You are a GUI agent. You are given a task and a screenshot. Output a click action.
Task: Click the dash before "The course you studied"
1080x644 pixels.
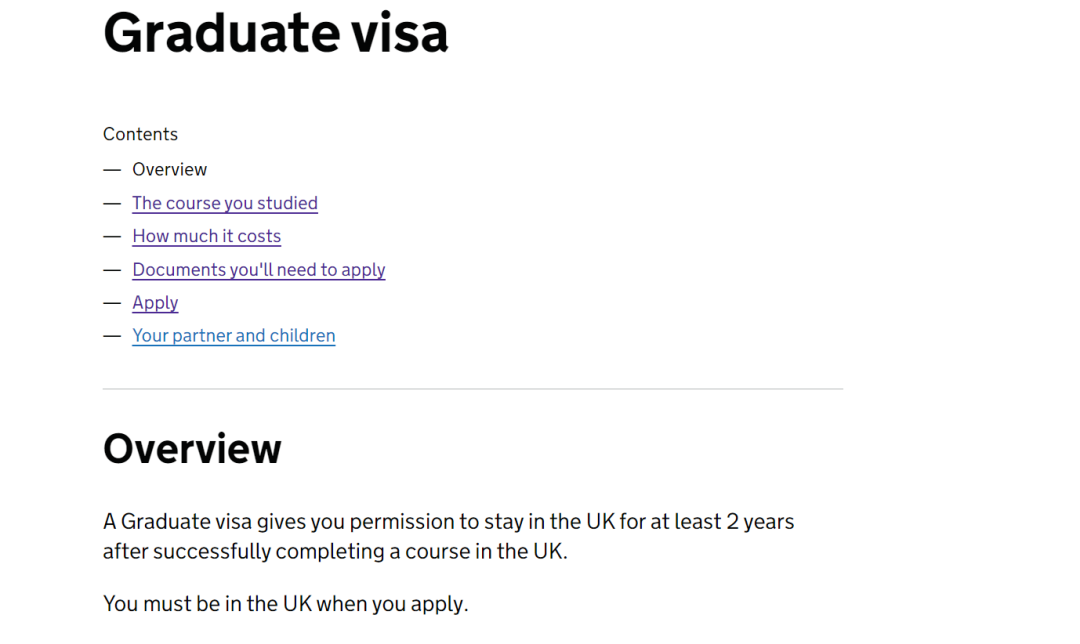112,203
